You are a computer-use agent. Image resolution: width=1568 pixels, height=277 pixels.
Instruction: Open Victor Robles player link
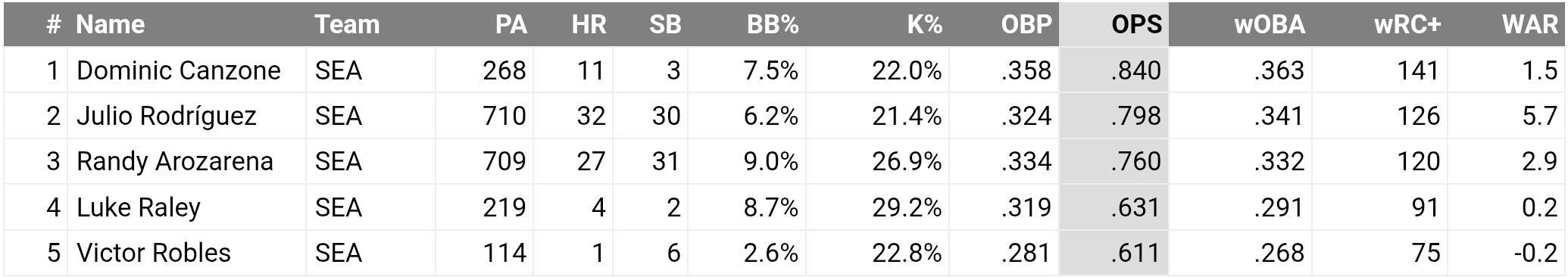point(154,253)
